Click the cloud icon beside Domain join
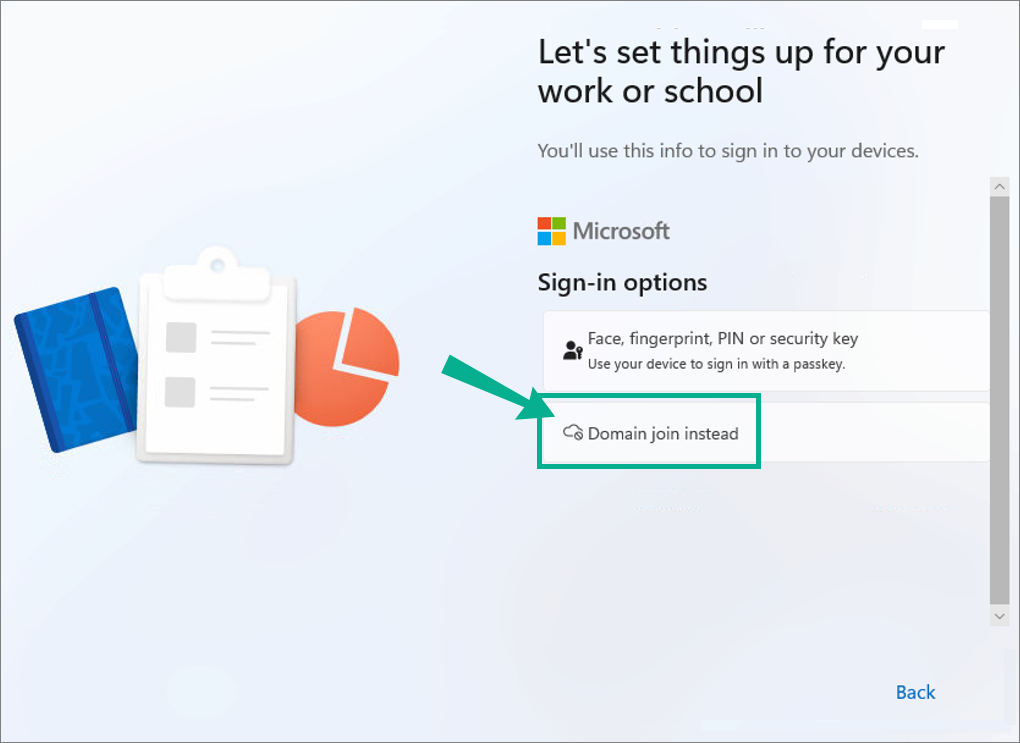 click(x=572, y=432)
